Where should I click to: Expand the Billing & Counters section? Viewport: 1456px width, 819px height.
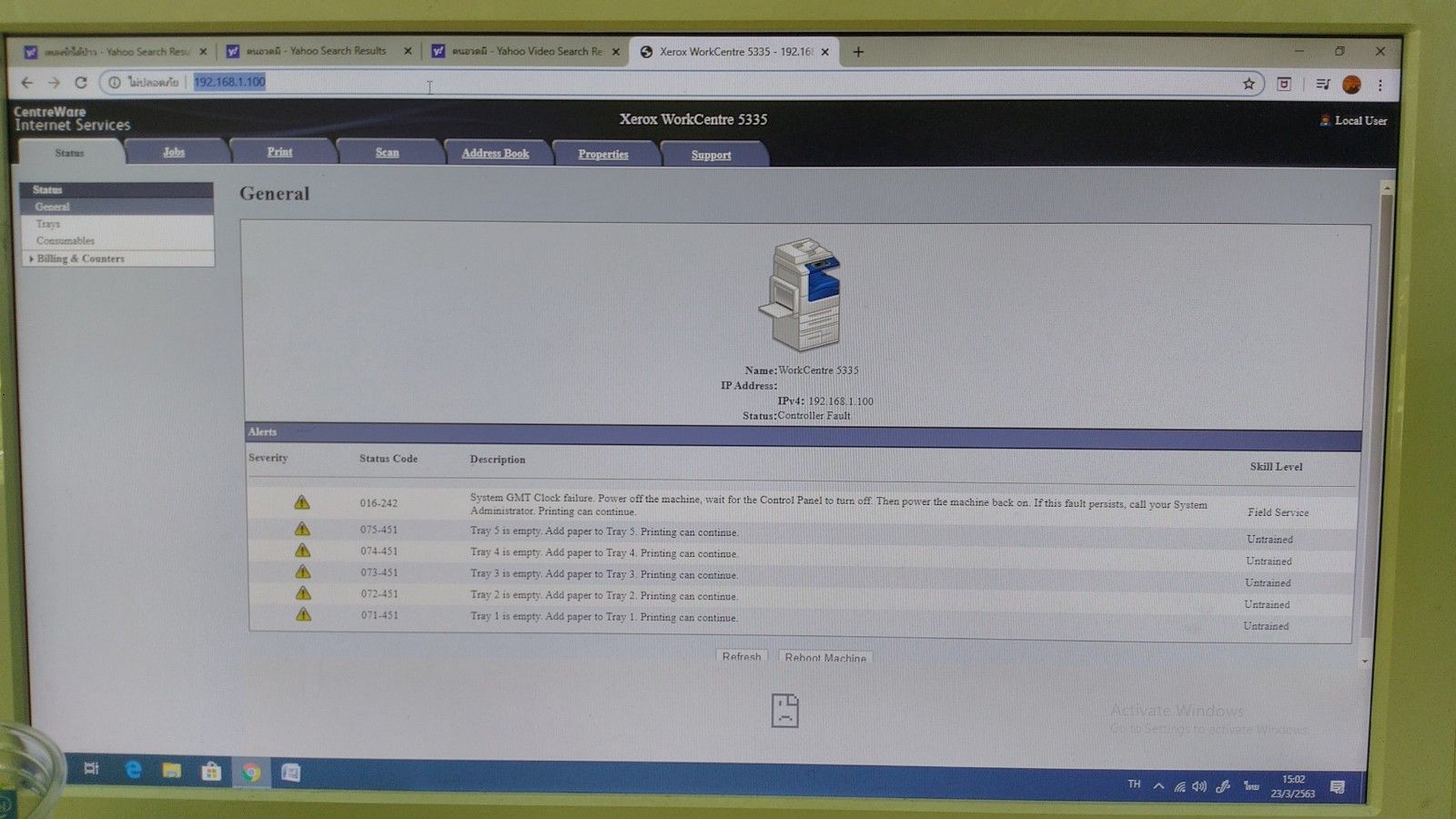tap(80, 258)
